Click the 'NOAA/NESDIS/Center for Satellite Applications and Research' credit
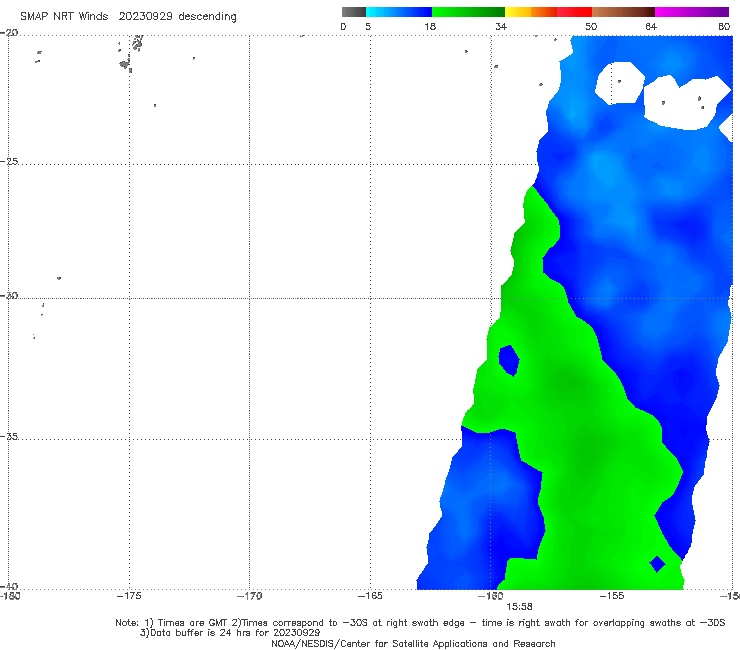 pos(413,643)
